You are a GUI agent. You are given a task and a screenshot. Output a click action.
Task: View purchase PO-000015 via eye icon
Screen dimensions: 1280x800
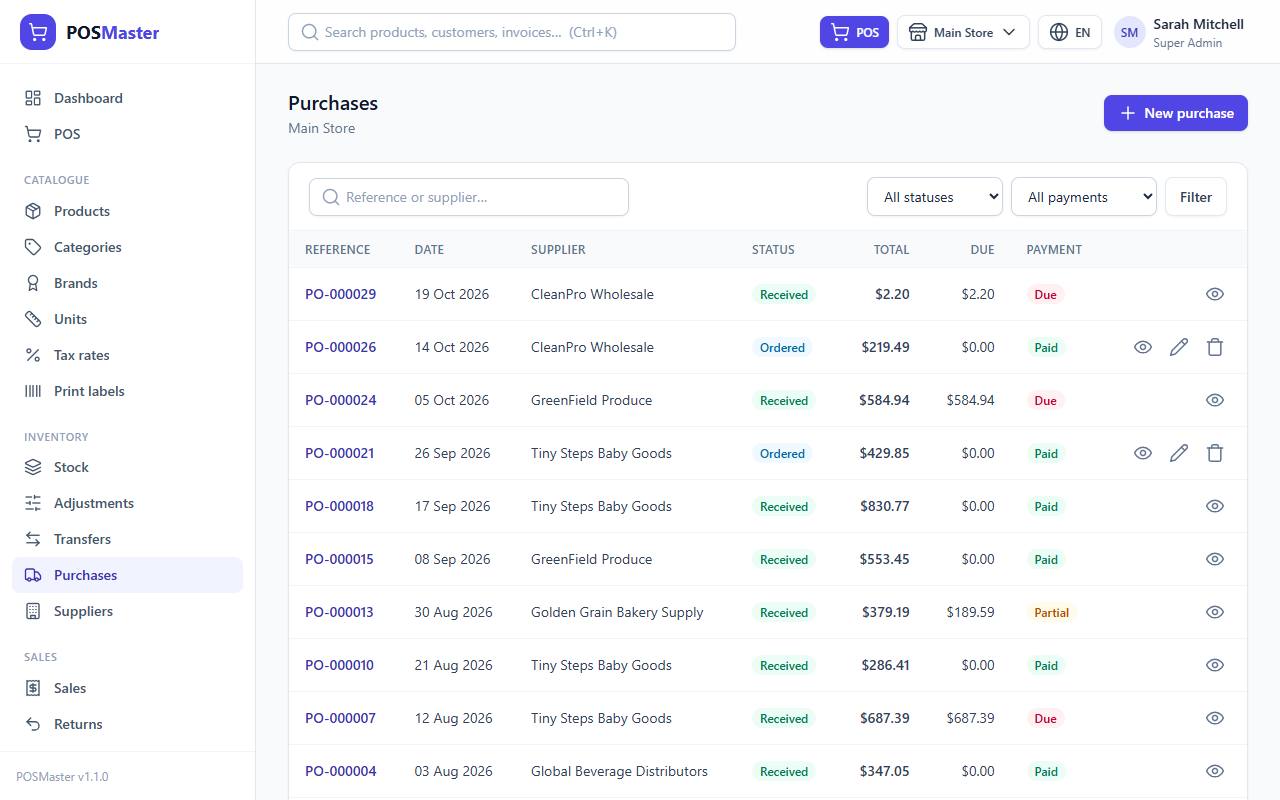tap(1215, 559)
